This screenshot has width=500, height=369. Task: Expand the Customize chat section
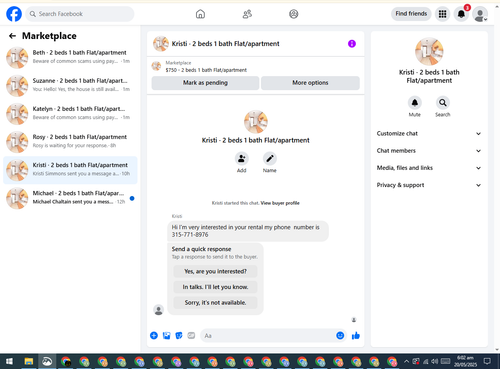[429, 133]
